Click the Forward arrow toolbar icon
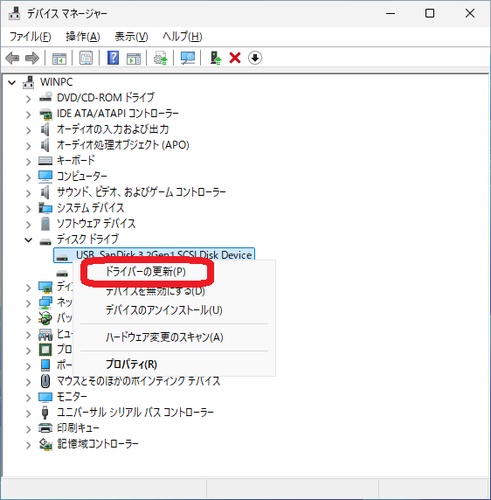The width and height of the screenshot is (491, 500). click(x=32, y=58)
